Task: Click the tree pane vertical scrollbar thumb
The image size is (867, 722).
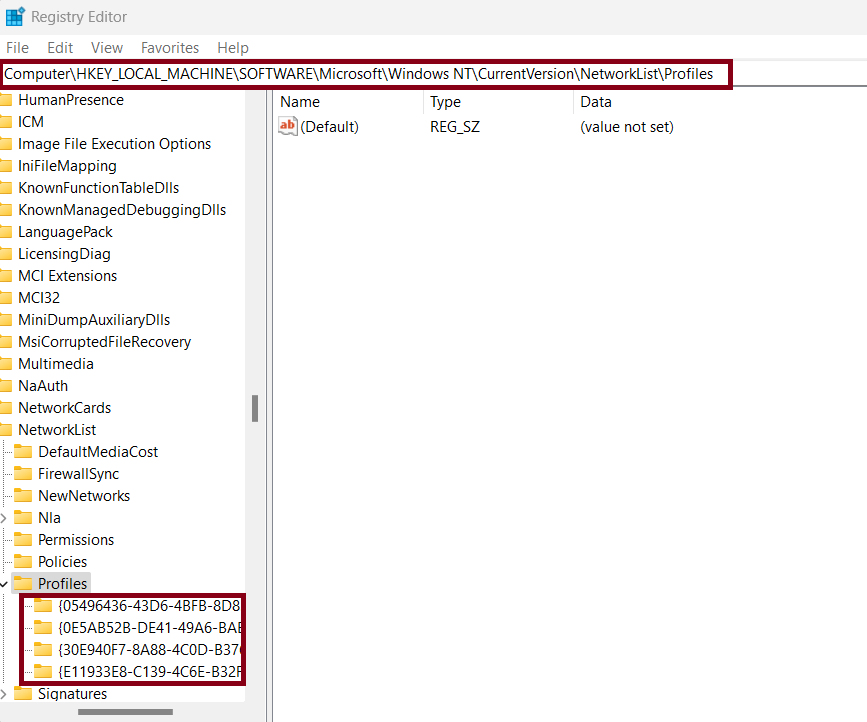Action: (x=255, y=409)
